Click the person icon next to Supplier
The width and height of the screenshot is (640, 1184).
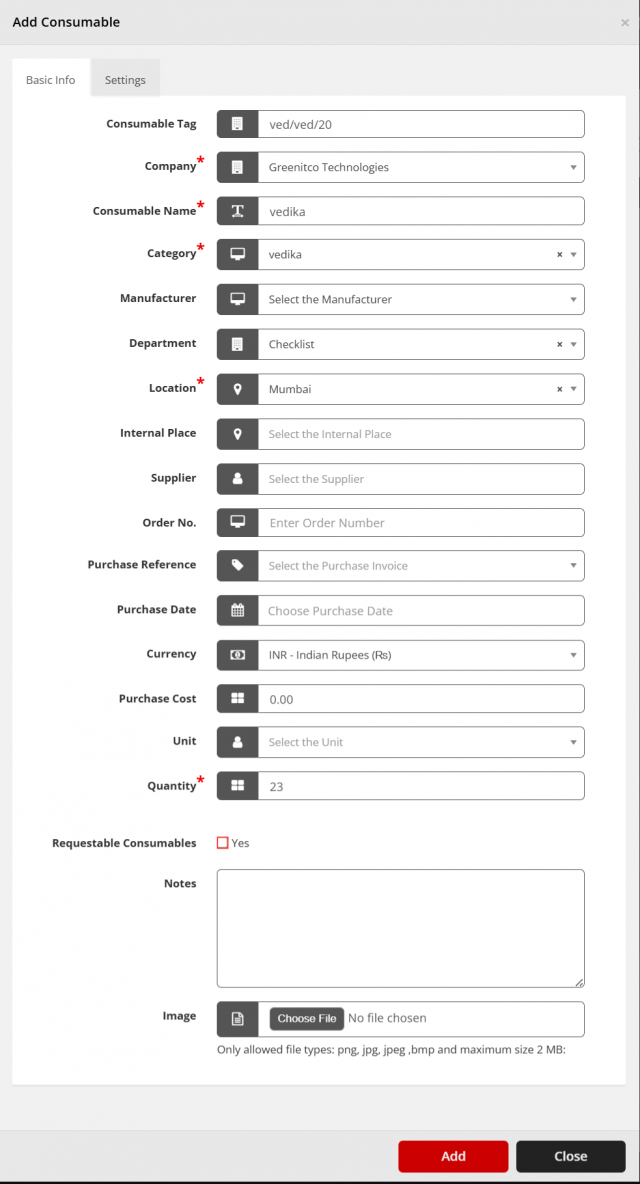pos(238,478)
